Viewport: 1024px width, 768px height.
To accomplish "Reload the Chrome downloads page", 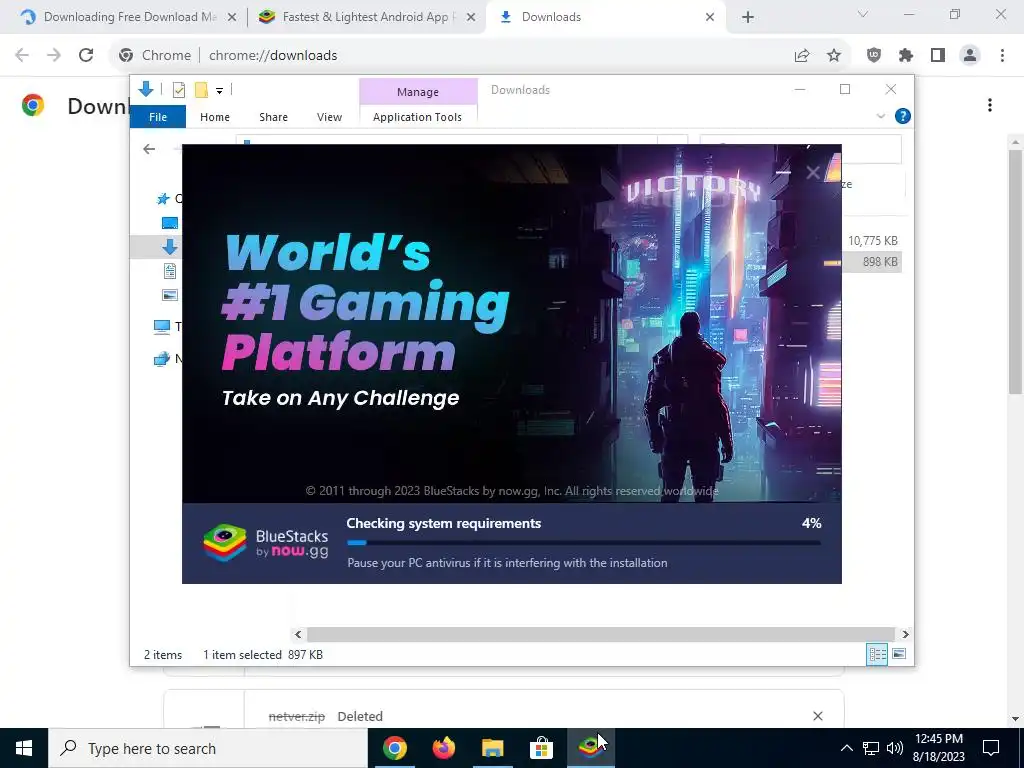I will 86,56.
